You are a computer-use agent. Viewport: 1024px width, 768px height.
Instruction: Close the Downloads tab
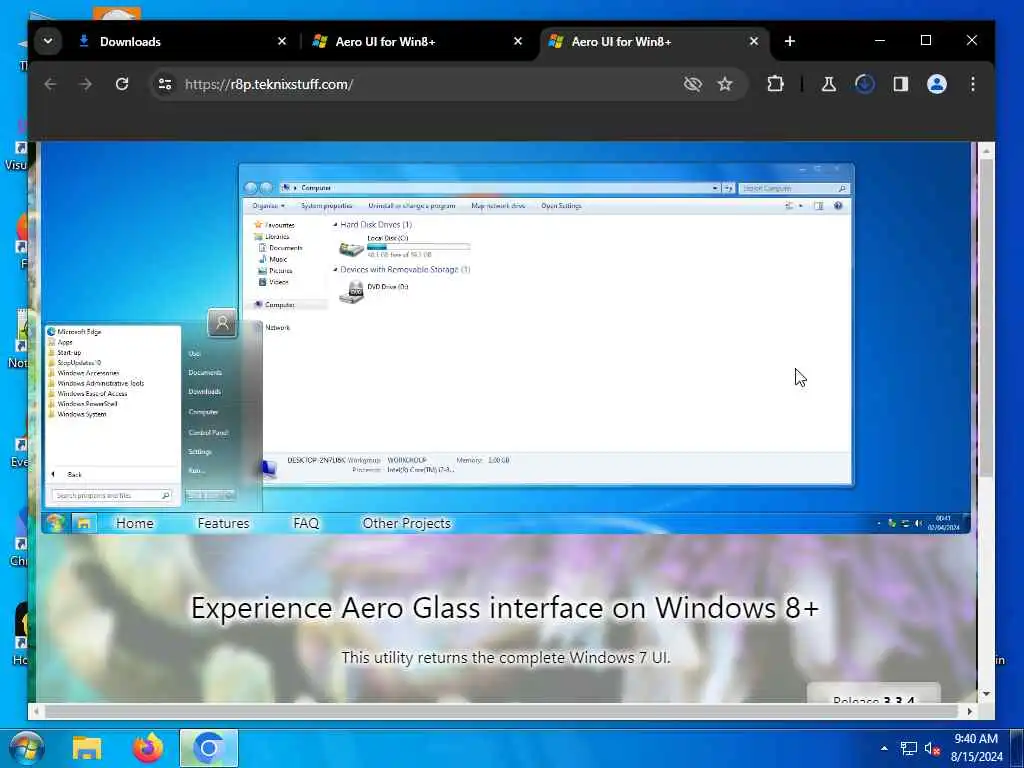281,41
